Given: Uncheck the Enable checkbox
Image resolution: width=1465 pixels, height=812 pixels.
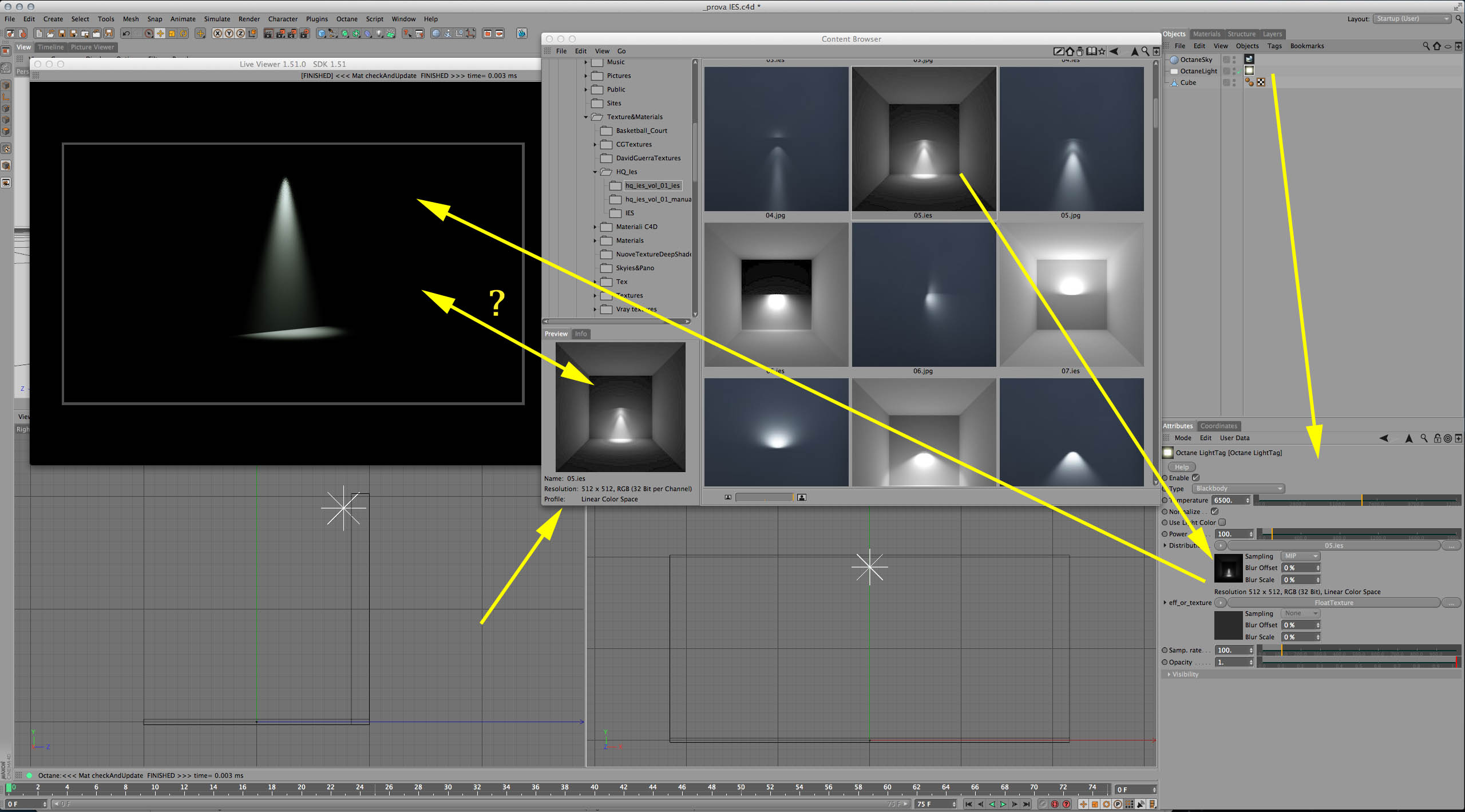Looking at the screenshot, I should [1195, 478].
